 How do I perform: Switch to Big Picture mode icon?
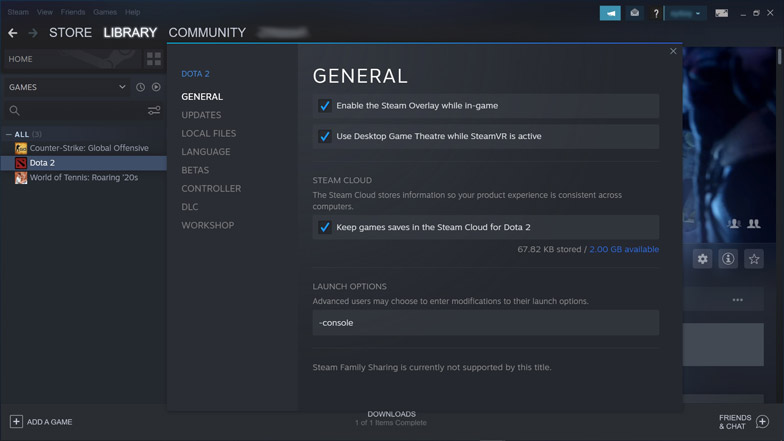[x=722, y=13]
